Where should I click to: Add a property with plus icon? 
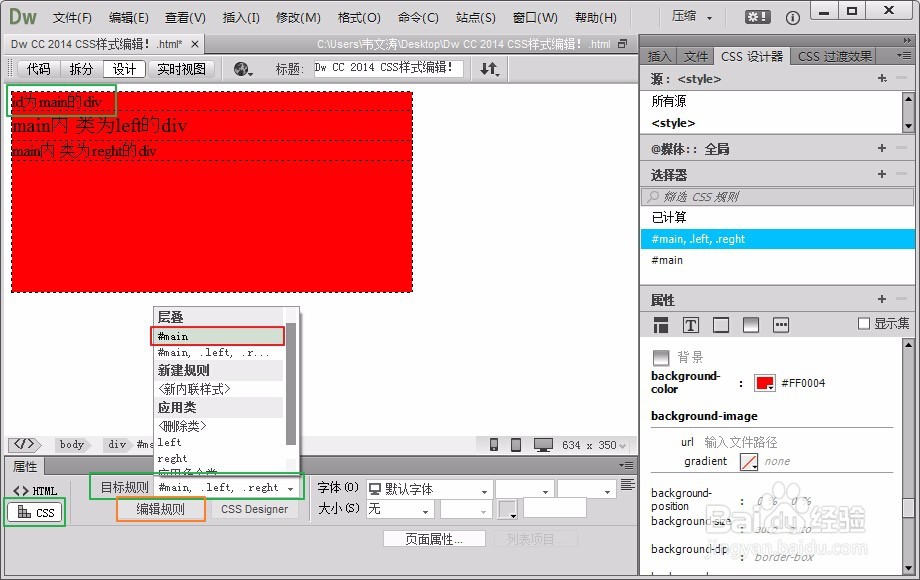pyautogui.click(x=882, y=299)
